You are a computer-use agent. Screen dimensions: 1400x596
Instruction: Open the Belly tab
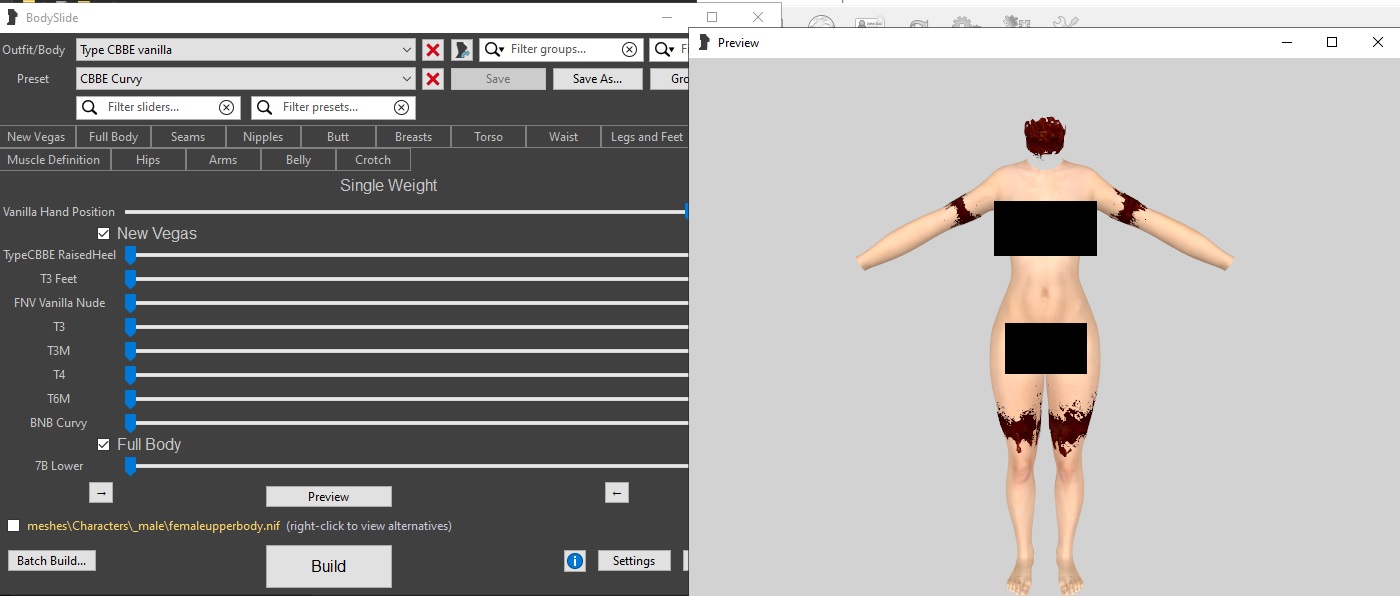[298, 160]
